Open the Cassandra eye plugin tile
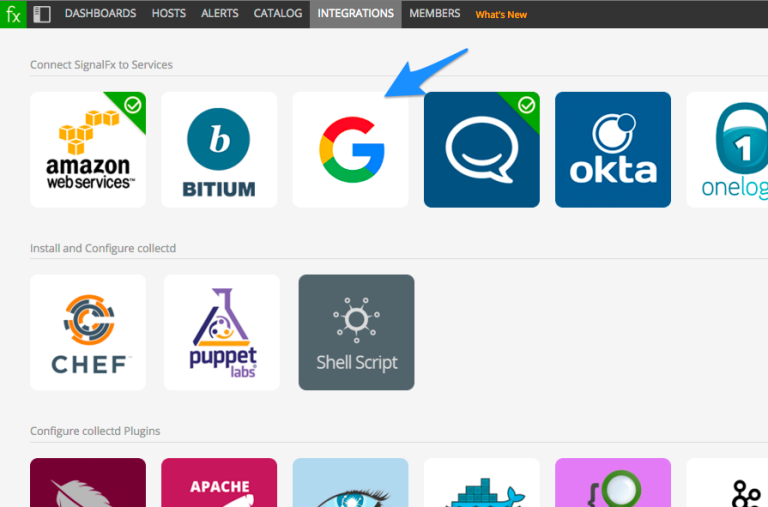Image resolution: width=768 pixels, height=507 pixels. click(350, 483)
